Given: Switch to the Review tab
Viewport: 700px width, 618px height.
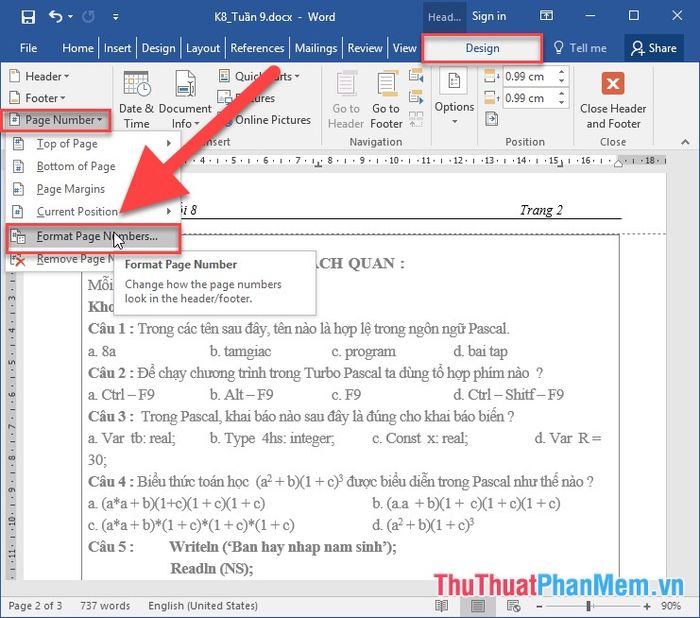Looking at the screenshot, I should pyautogui.click(x=365, y=48).
